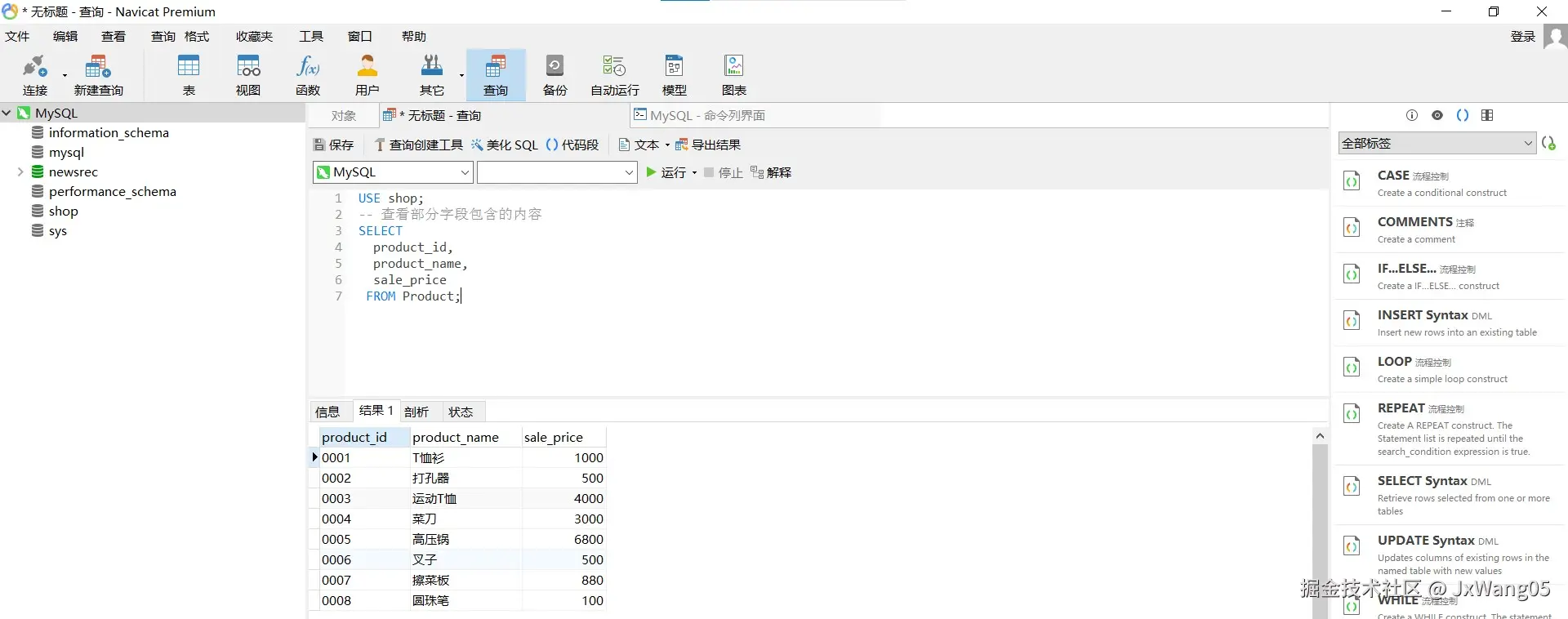This screenshot has height=619, width=1568.
Task: Open the View (视图) objects
Action: (x=248, y=75)
